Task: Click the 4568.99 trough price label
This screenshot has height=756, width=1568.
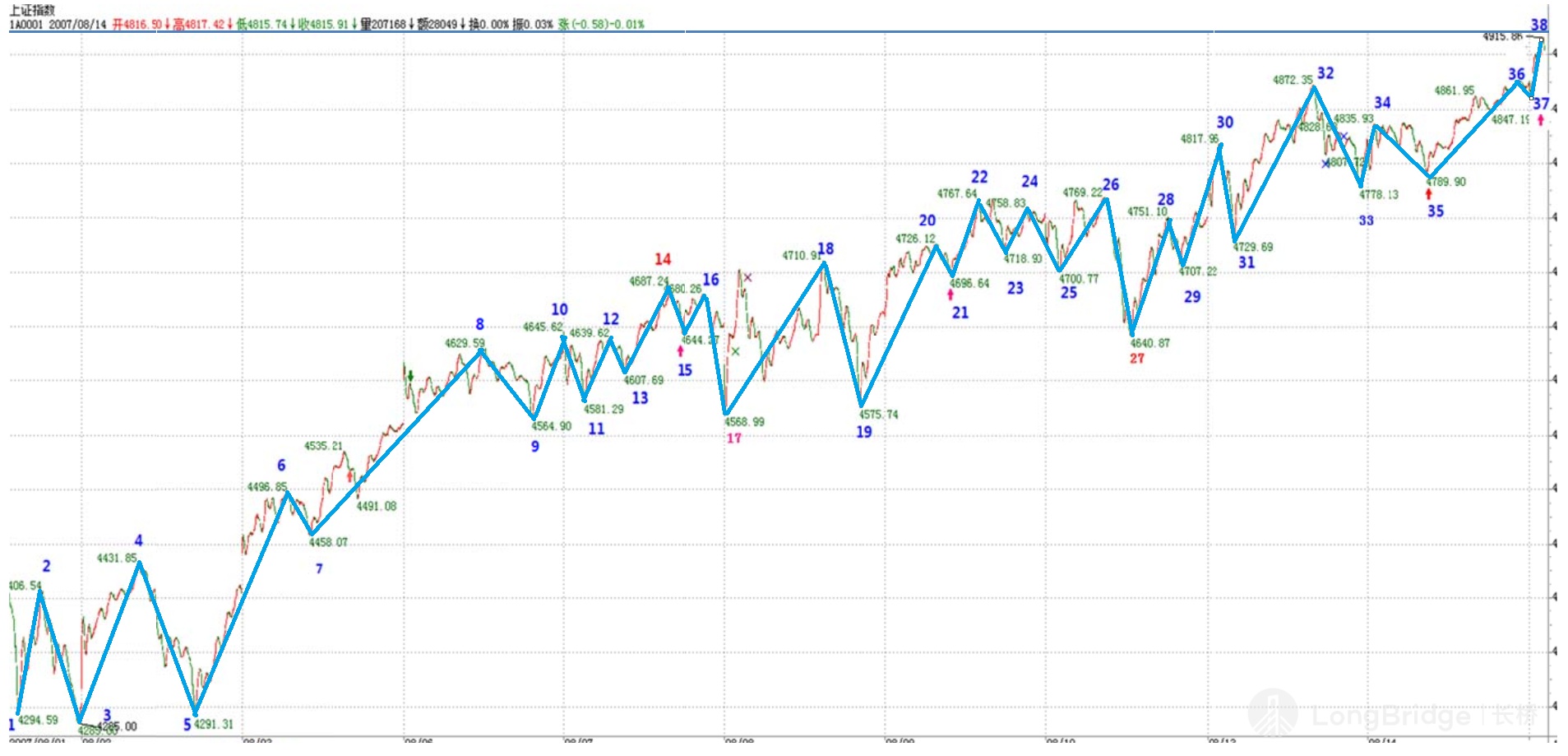Action: pos(744,422)
